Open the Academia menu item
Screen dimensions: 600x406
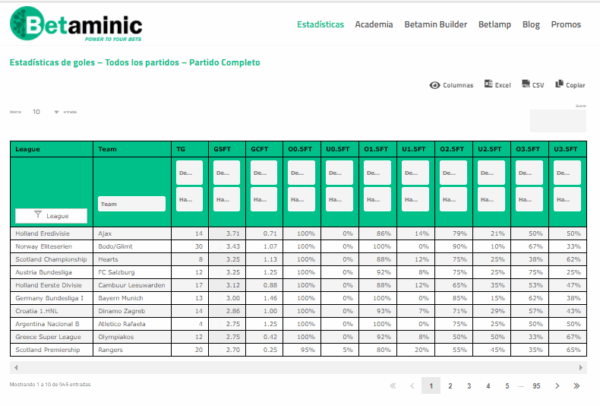[x=374, y=24]
